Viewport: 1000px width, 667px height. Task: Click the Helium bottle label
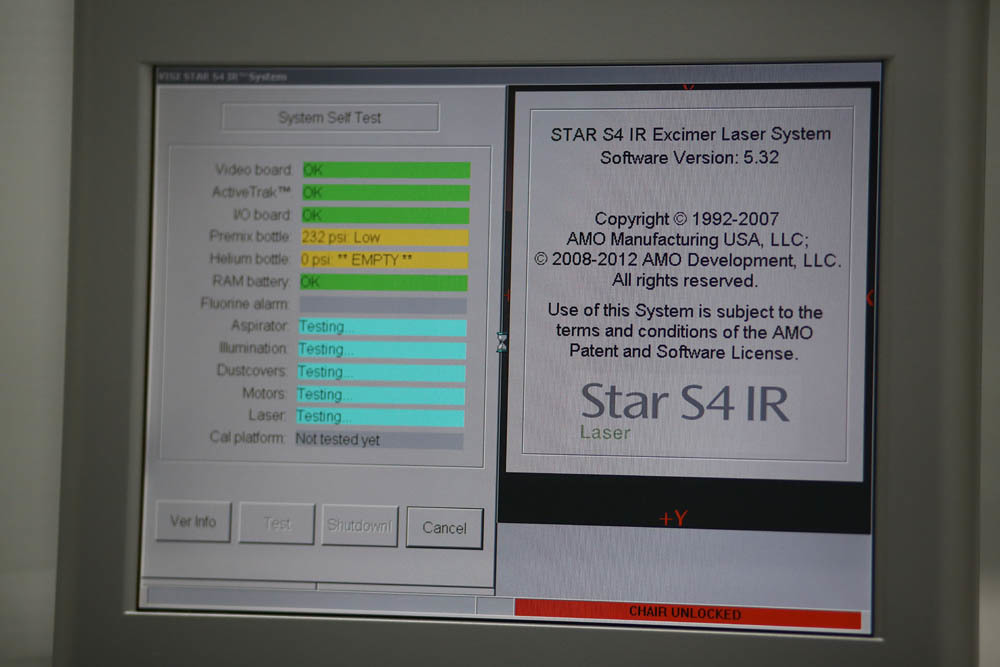point(249,259)
